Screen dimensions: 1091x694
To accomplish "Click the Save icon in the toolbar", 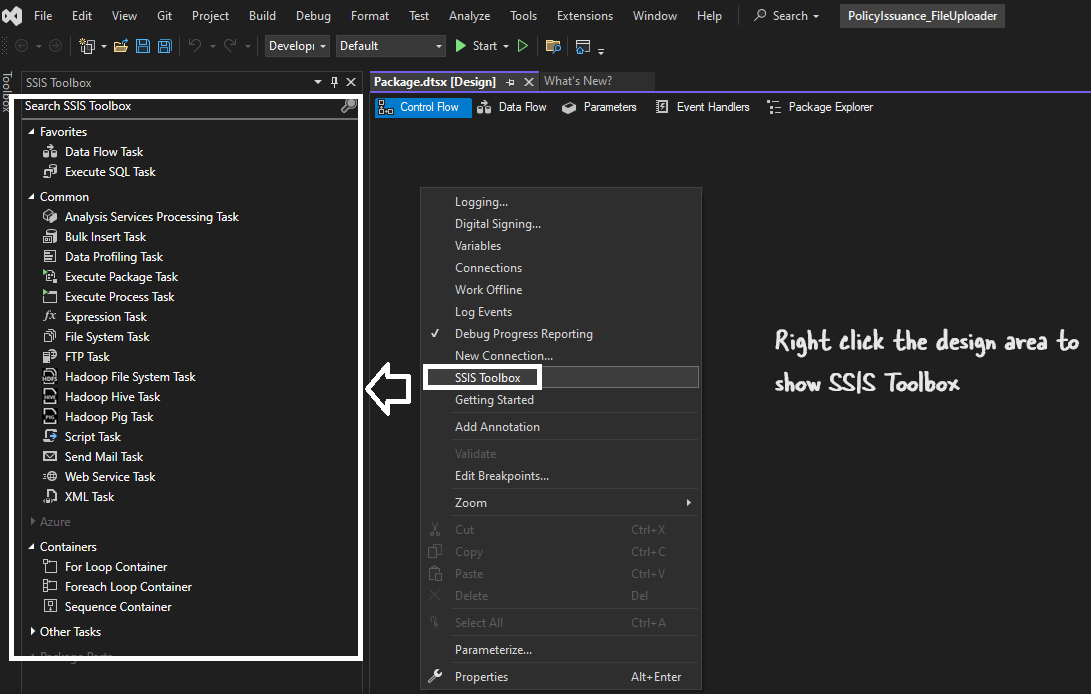I will click(x=143, y=46).
